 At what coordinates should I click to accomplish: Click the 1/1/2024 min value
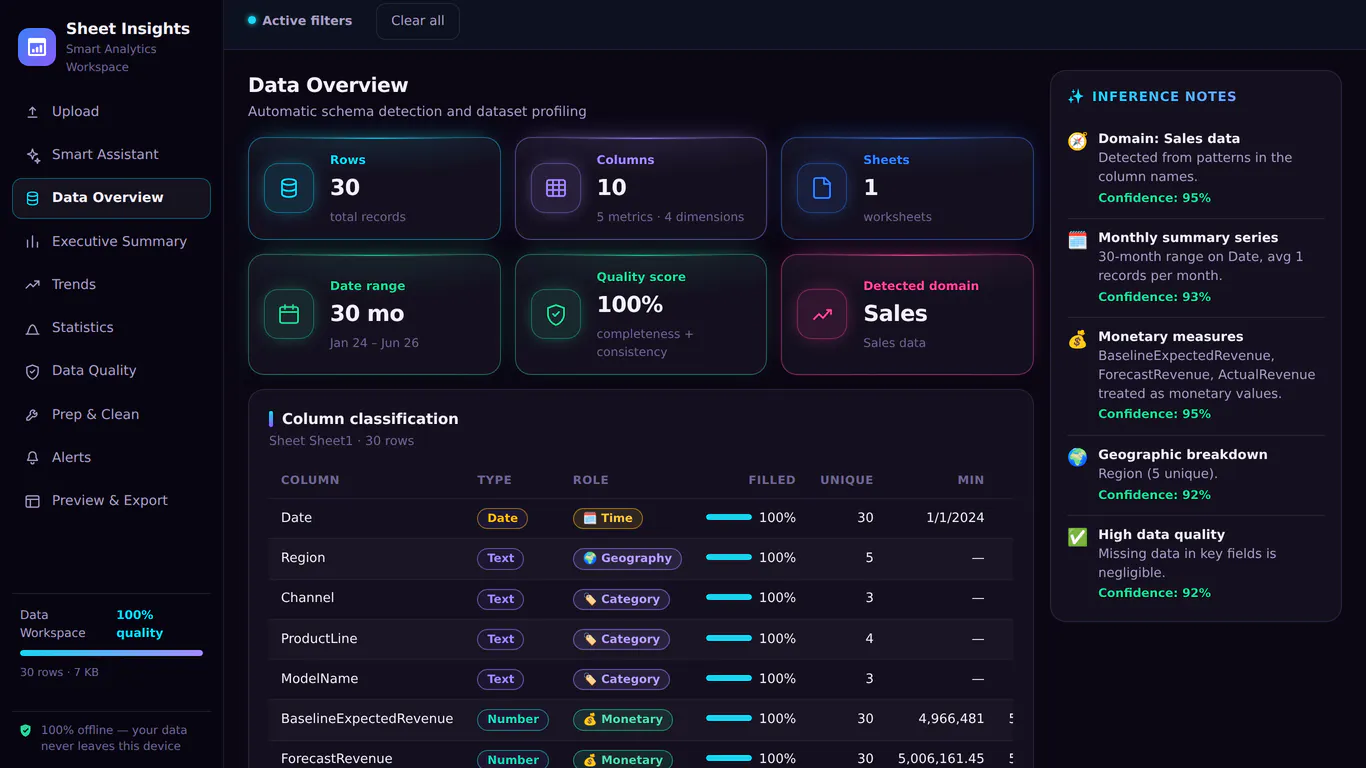coord(955,518)
